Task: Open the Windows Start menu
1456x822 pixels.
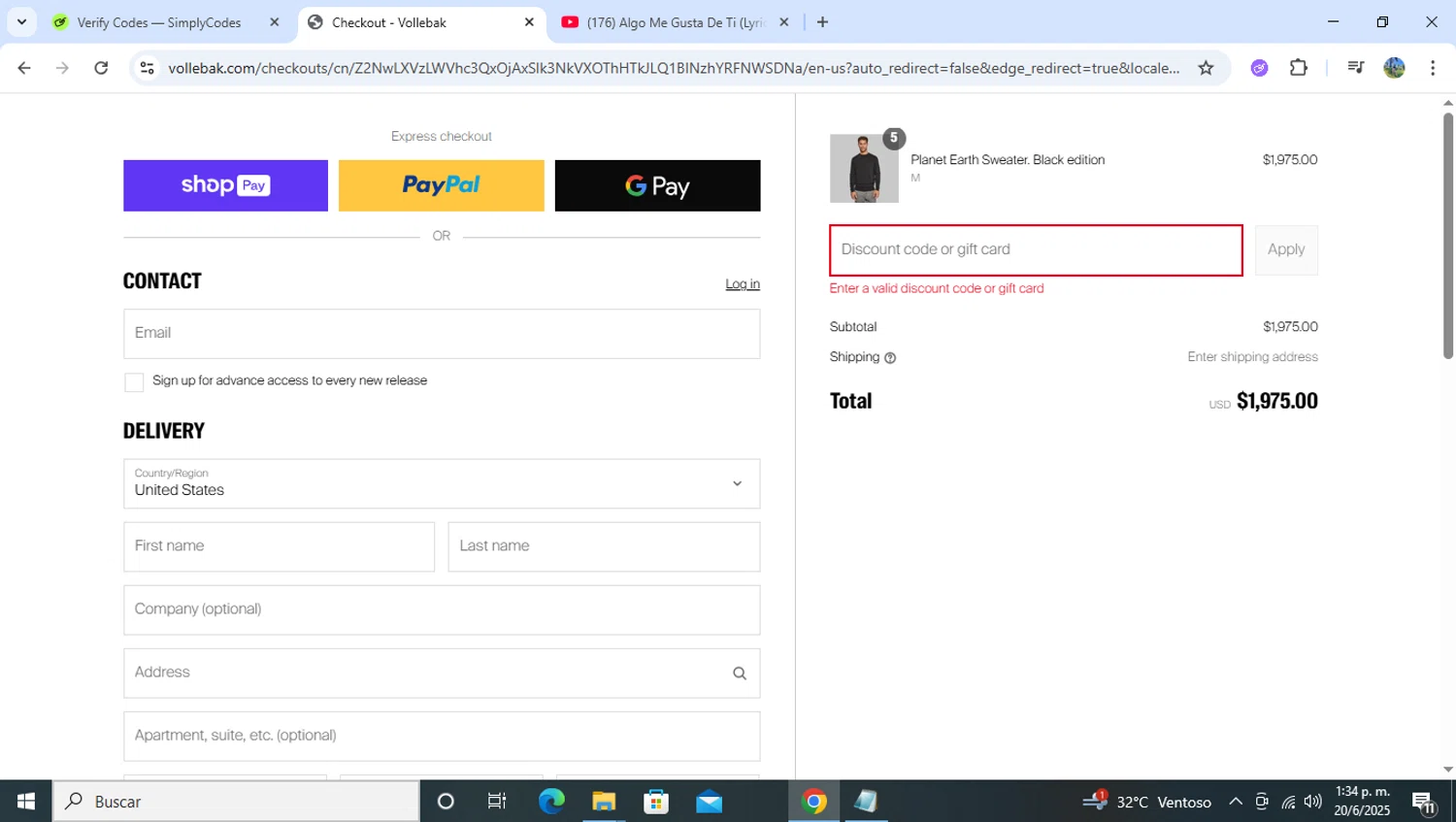Action: click(26, 802)
